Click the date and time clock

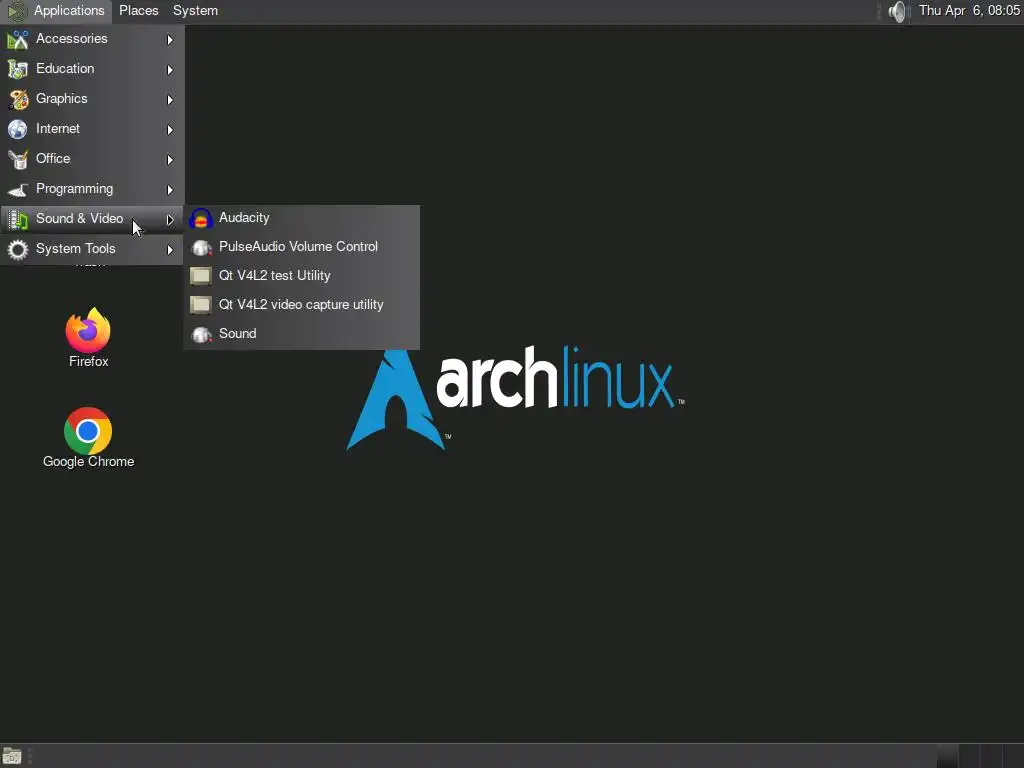(969, 10)
